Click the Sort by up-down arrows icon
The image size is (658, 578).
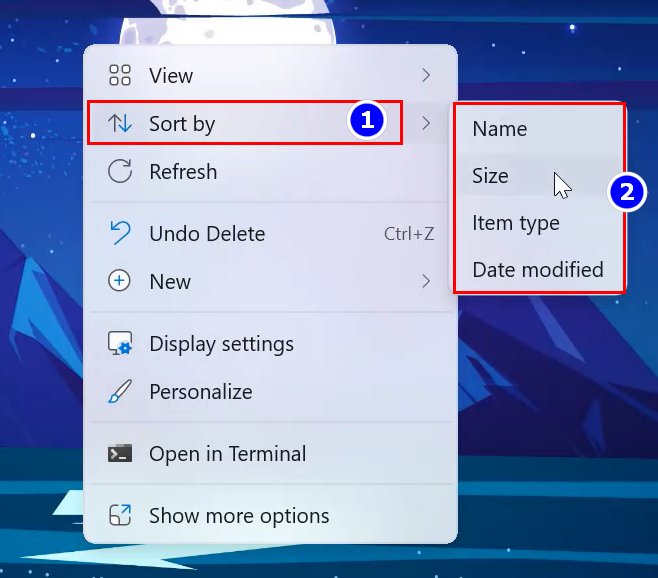point(120,123)
